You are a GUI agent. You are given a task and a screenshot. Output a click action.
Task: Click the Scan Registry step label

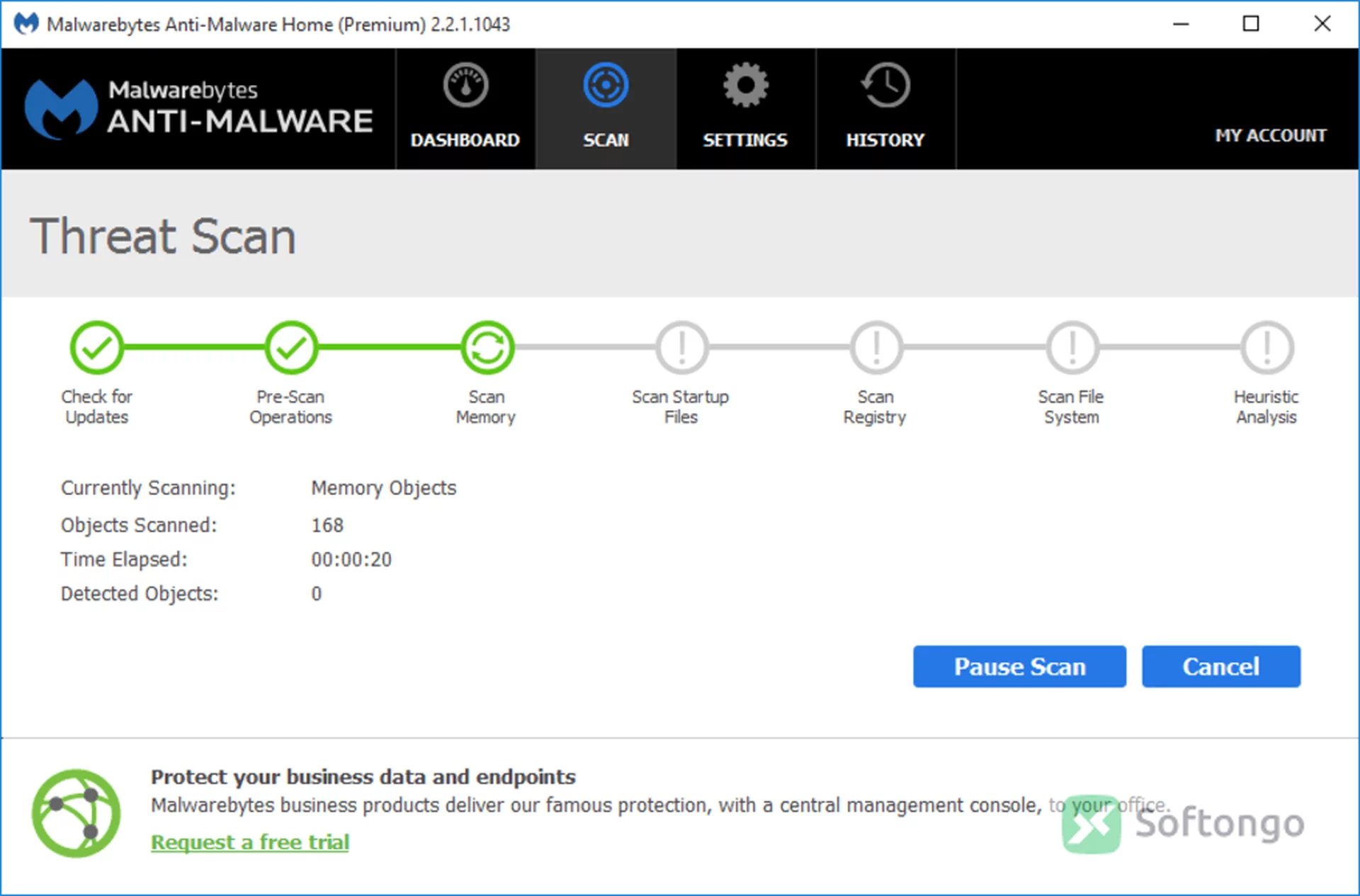pyautogui.click(x=875, y=407)
